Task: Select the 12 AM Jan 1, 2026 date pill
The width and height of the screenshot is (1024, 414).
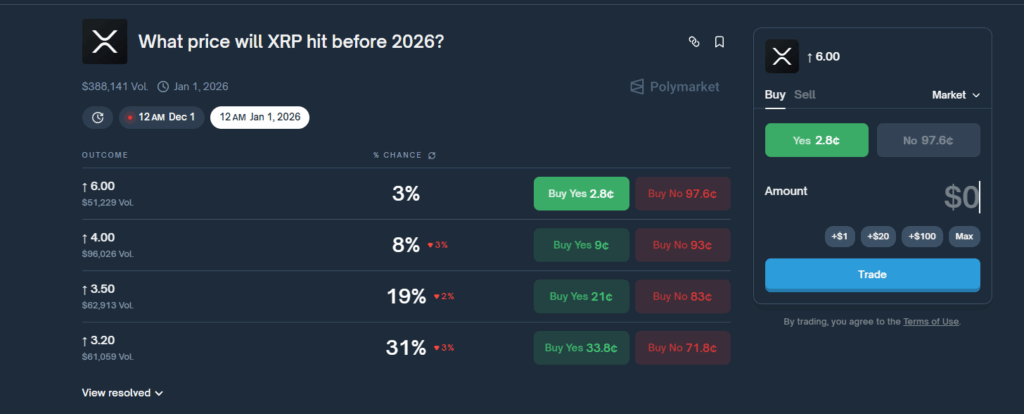Action: tap(259, 117)
